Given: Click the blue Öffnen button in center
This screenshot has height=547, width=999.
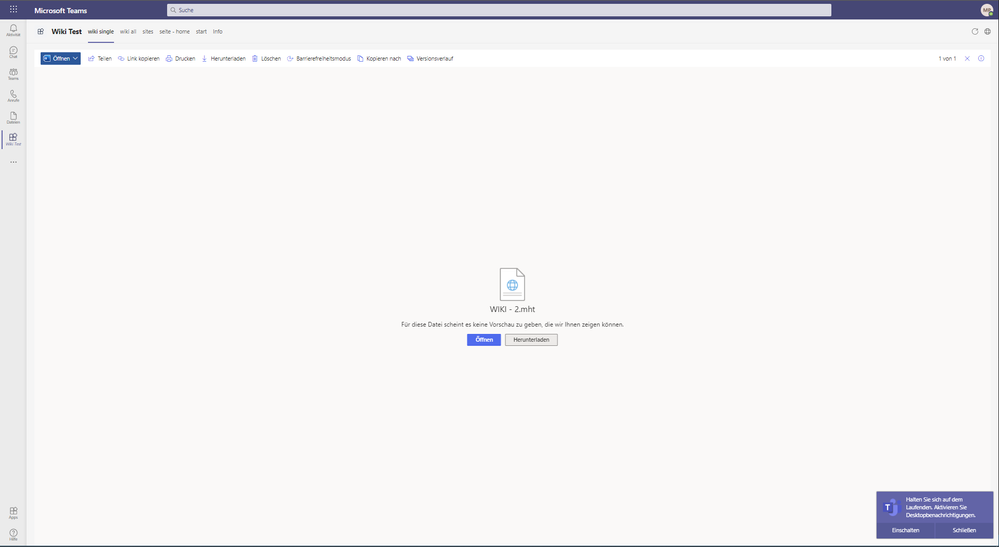Looking at the screenshot, I should click(484, 340).
